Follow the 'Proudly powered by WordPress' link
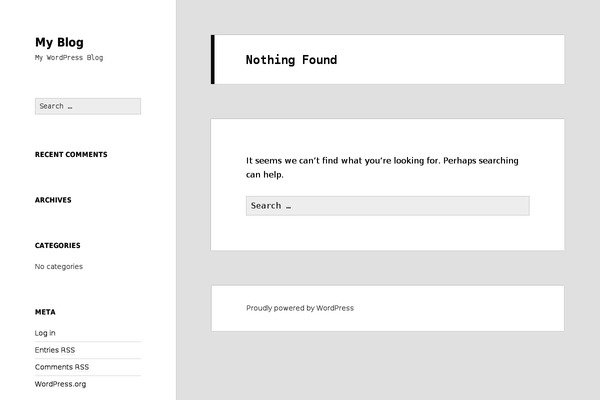 click(300, 308)
